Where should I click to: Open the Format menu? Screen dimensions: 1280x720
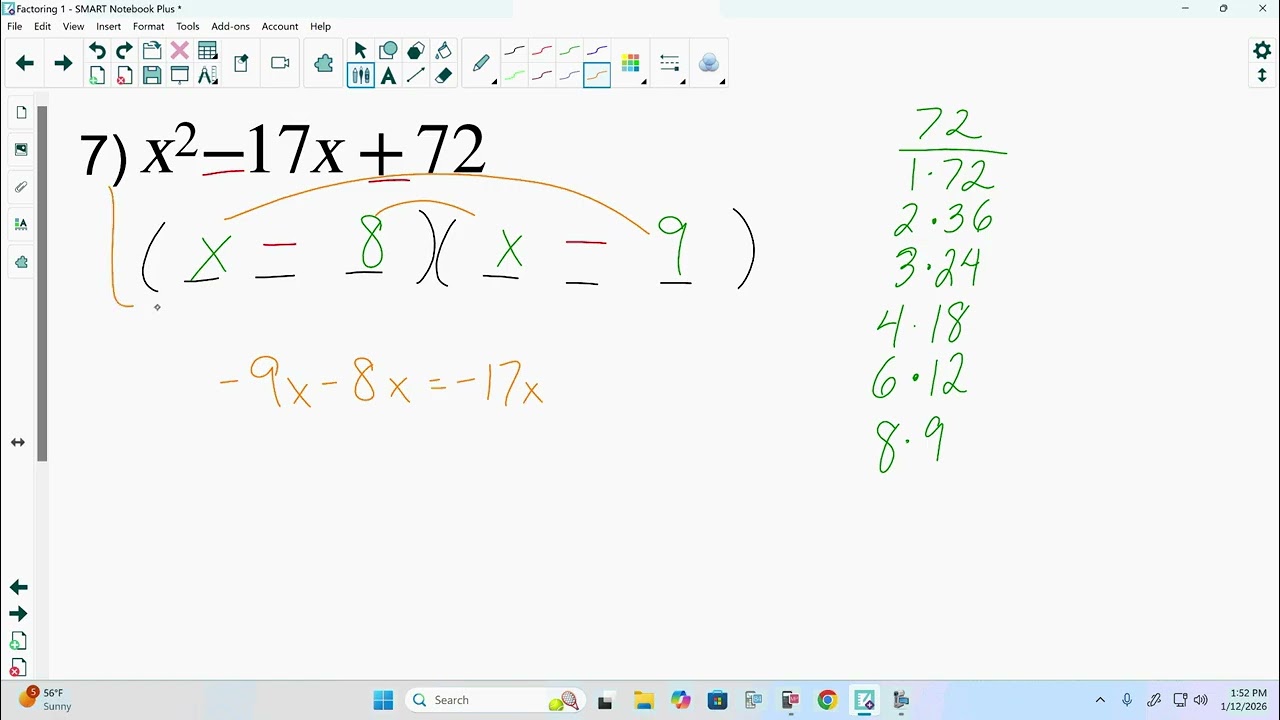(x=148, y=26)
